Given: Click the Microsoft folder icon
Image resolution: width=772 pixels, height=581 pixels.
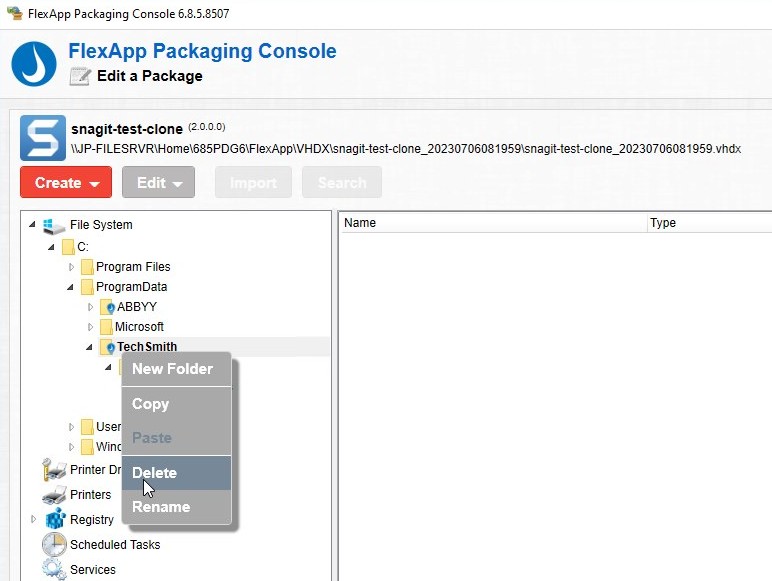Looking at the screenshot, I should pyautogui.click(x=106, y=327).
